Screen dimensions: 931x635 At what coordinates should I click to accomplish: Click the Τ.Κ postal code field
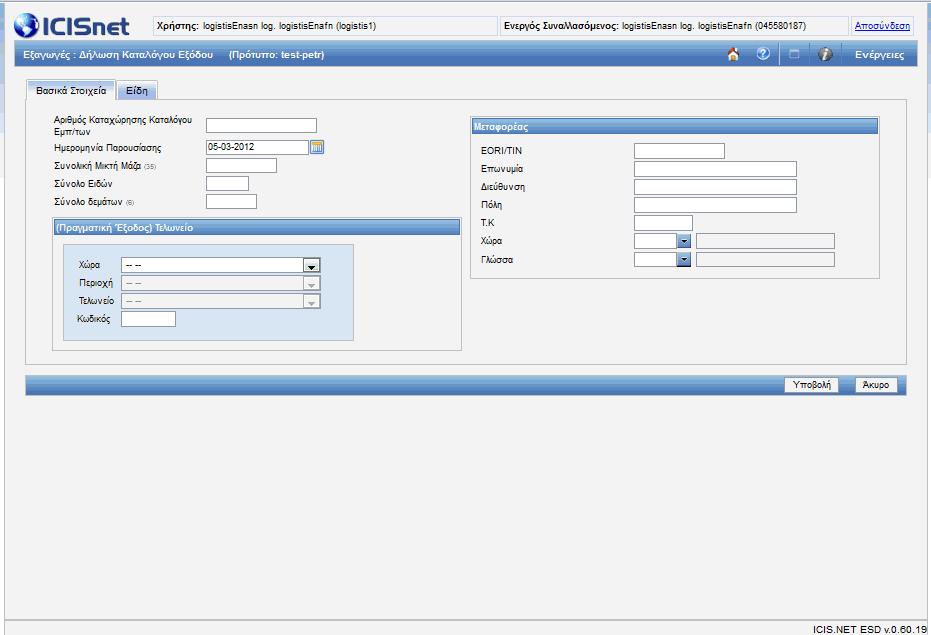663,223
